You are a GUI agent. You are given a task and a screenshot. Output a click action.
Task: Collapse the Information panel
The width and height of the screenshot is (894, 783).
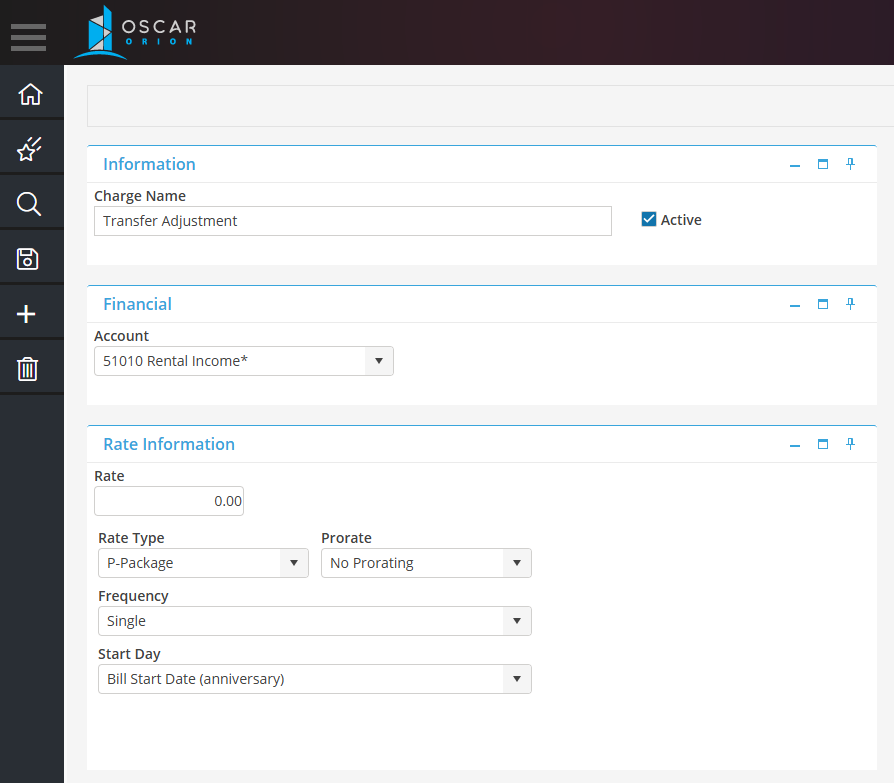coord(795,165)
